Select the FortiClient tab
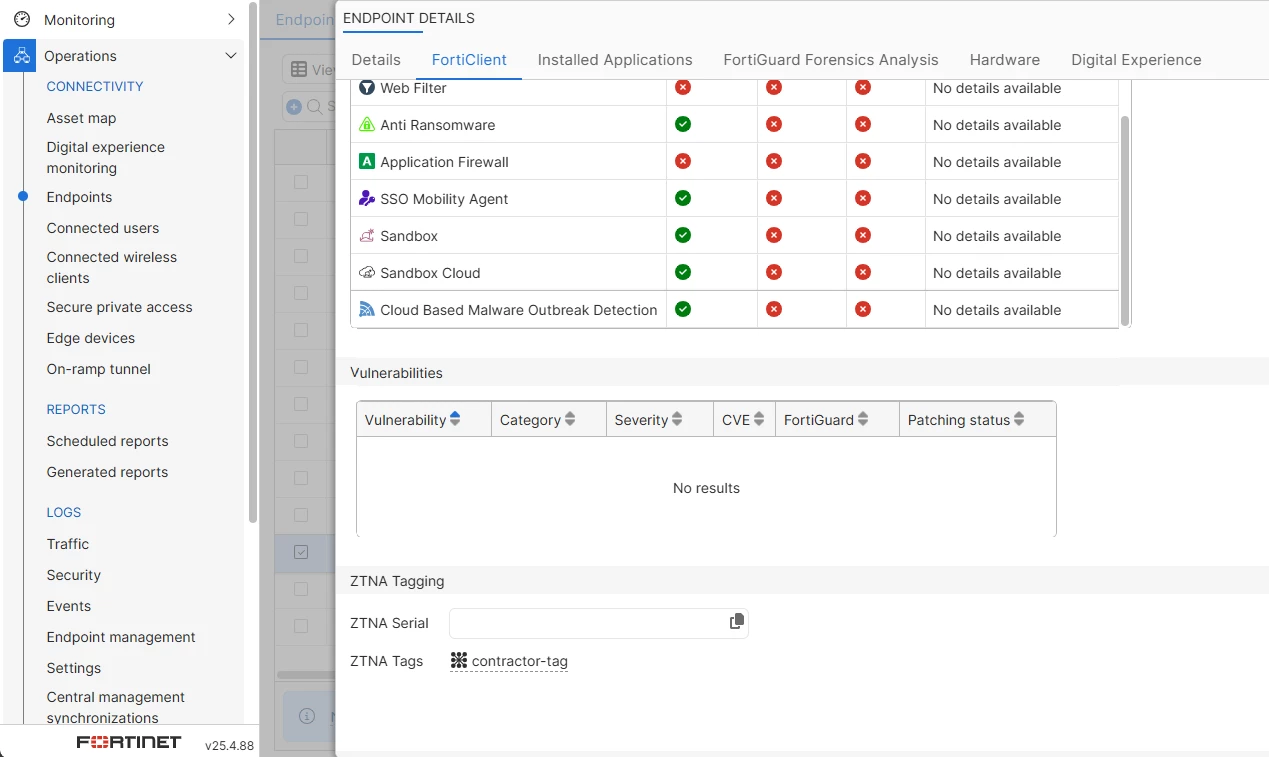The image size is (1269, 757). click(x=469, y=60)
